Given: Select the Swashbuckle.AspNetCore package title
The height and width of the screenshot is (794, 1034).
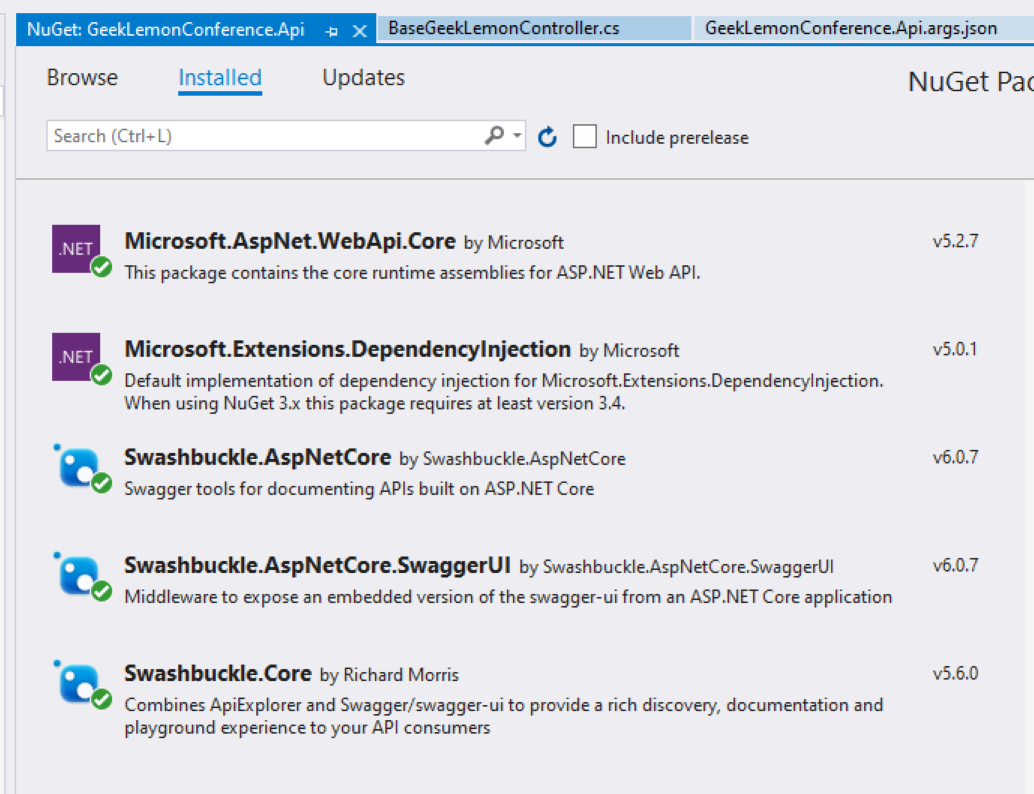Looking at the screenshot, I should (257, 457).
